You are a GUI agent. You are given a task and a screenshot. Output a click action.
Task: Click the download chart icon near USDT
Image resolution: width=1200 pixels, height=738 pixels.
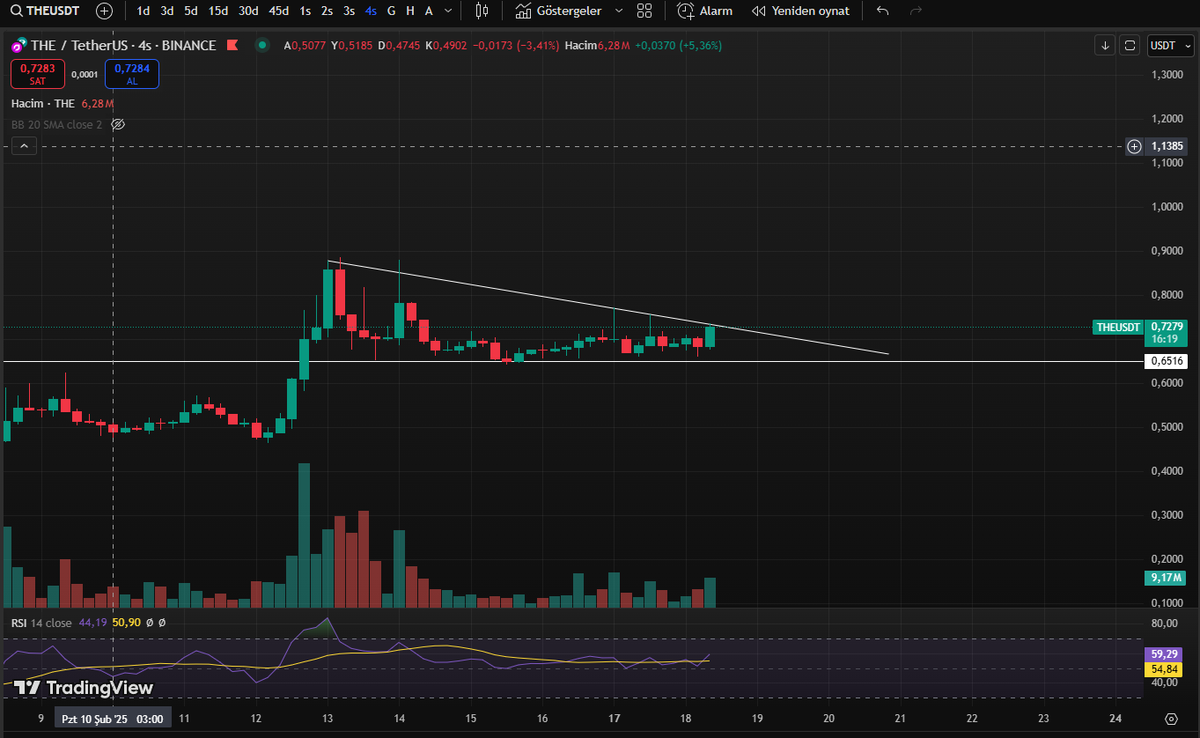point(1104,45)
